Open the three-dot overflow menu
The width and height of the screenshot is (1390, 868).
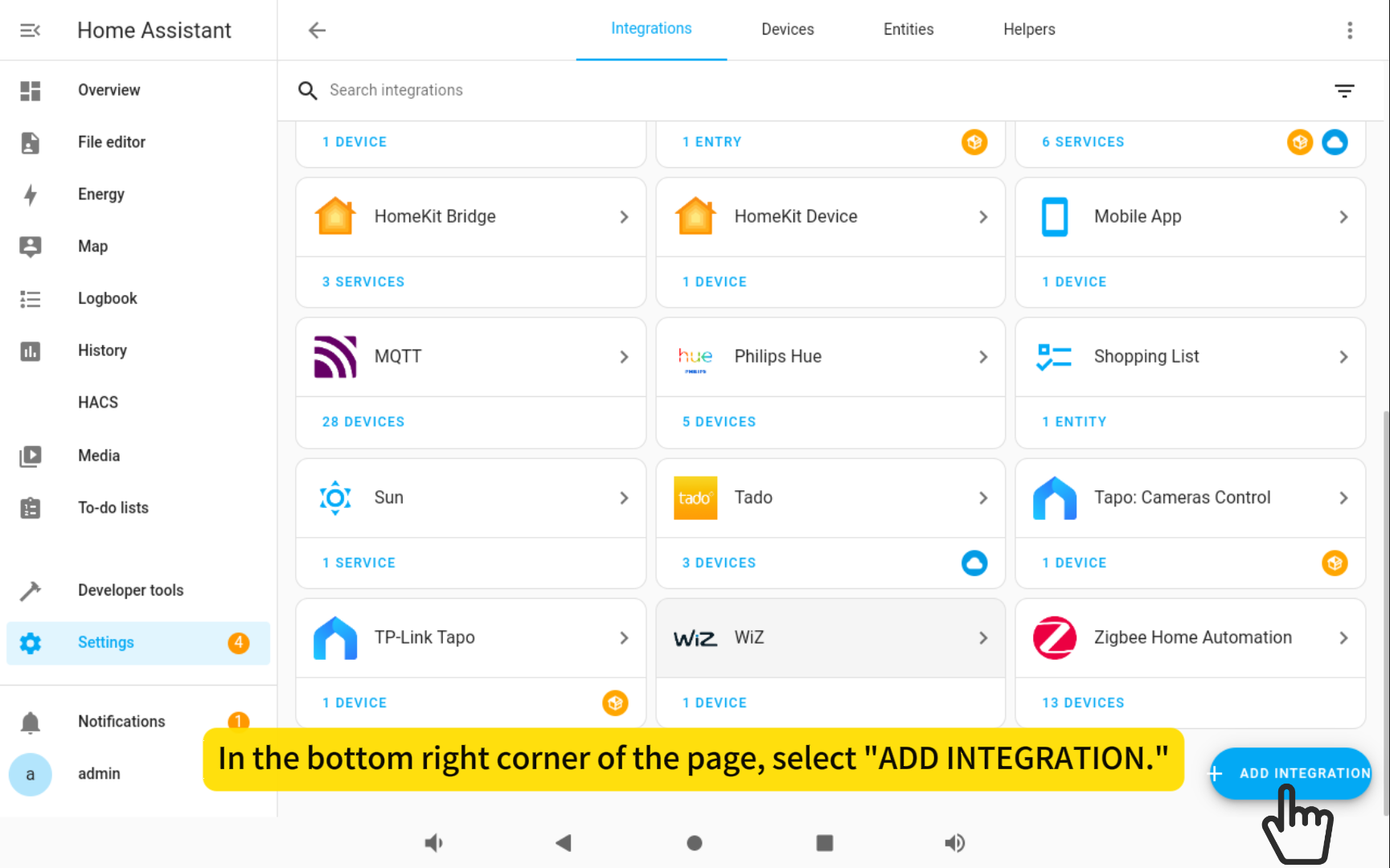[x=1349, y=31]
